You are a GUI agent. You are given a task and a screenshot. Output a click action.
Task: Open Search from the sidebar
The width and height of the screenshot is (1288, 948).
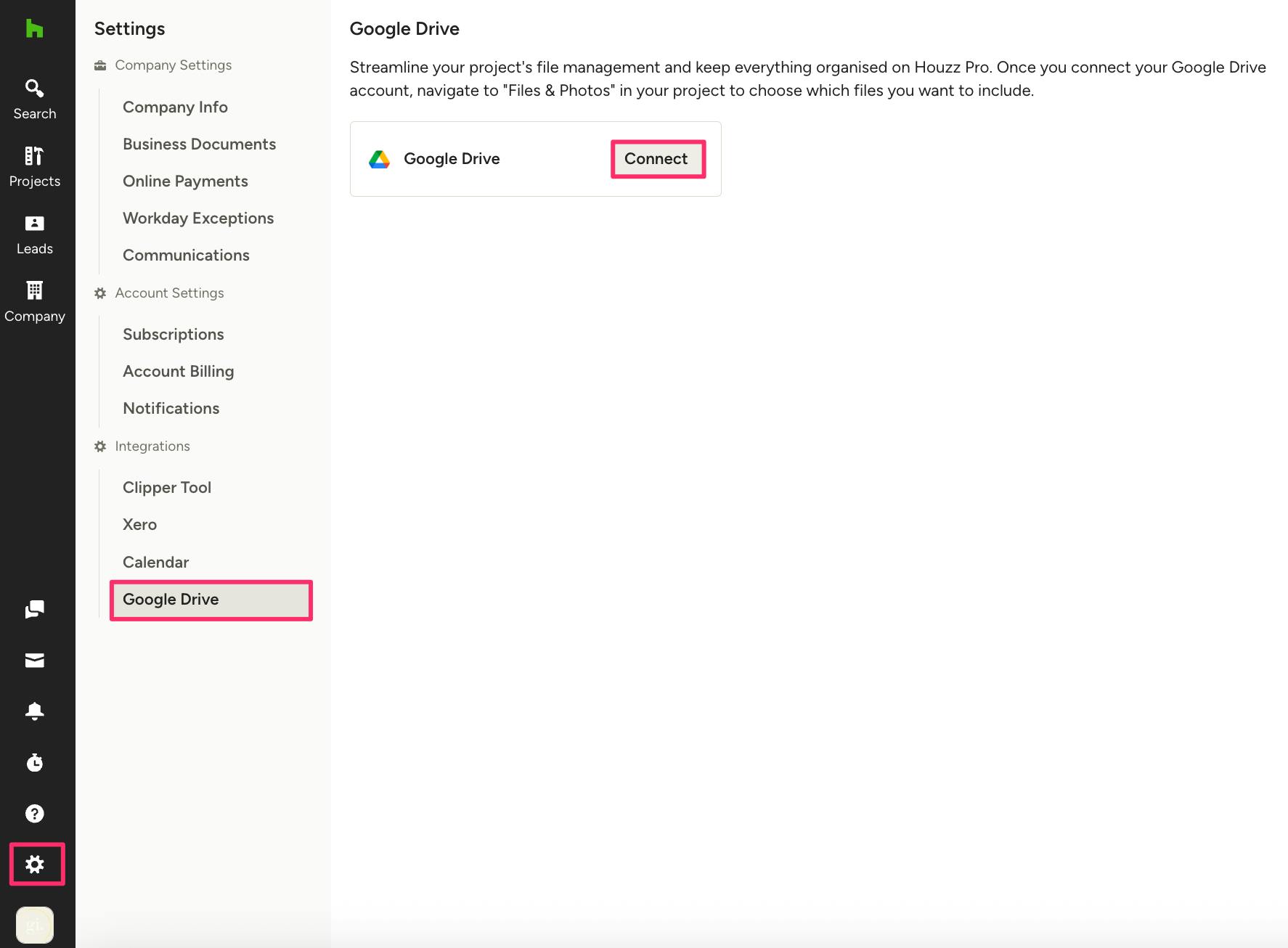tap(34, 99)
